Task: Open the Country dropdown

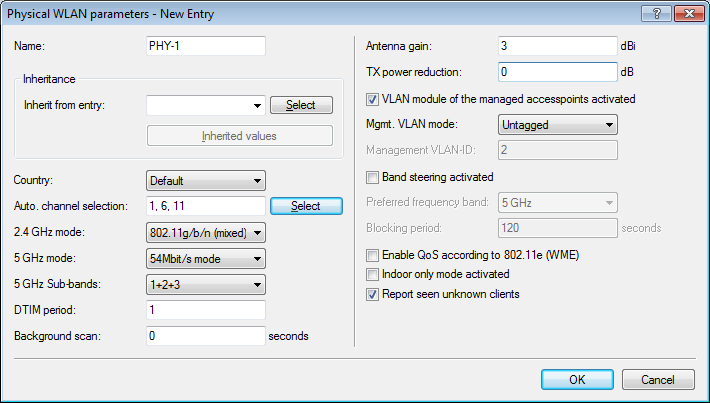Action: pos(205,181)
